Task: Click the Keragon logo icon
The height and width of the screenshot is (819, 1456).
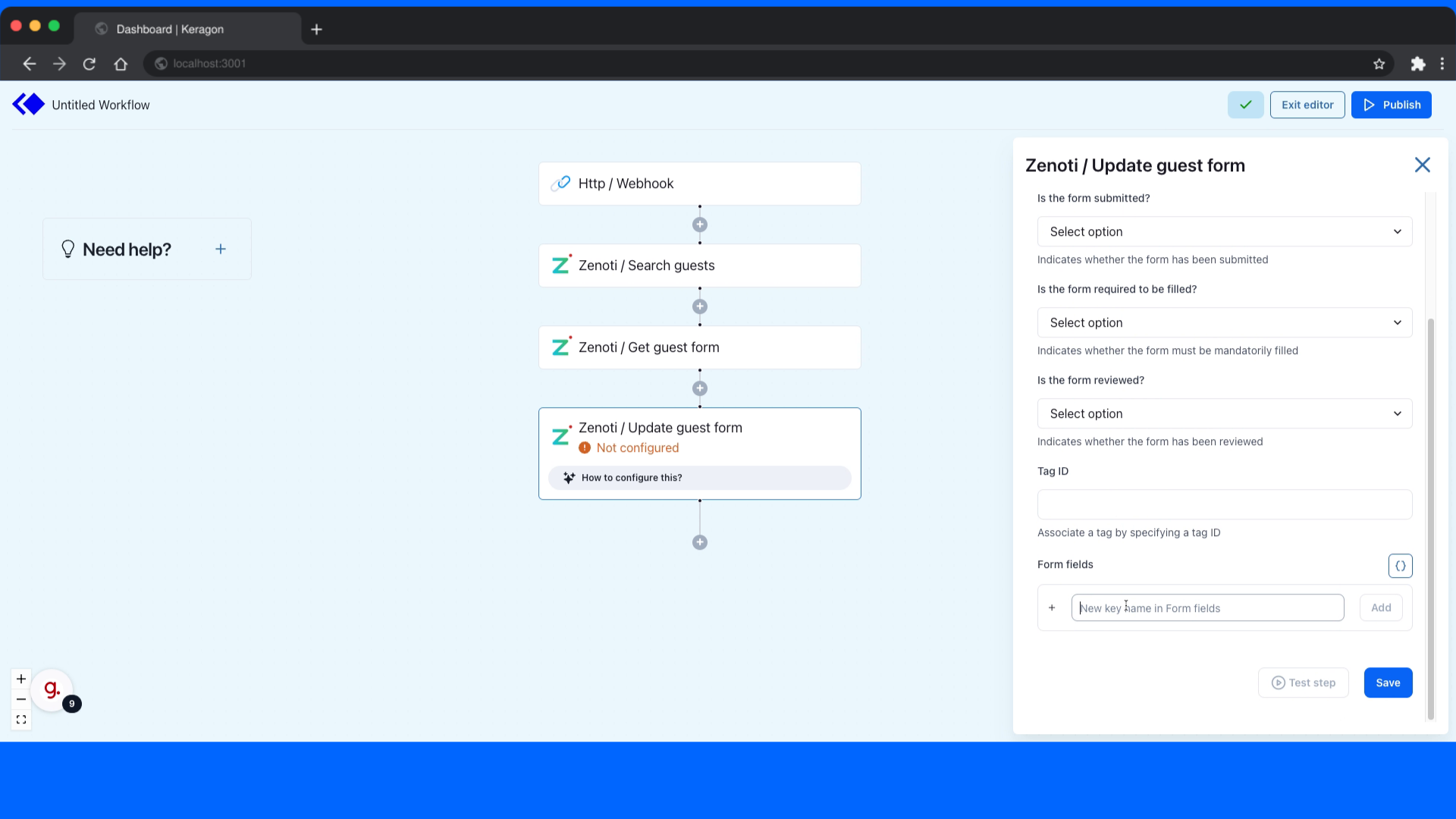Action: click(29, 105)
